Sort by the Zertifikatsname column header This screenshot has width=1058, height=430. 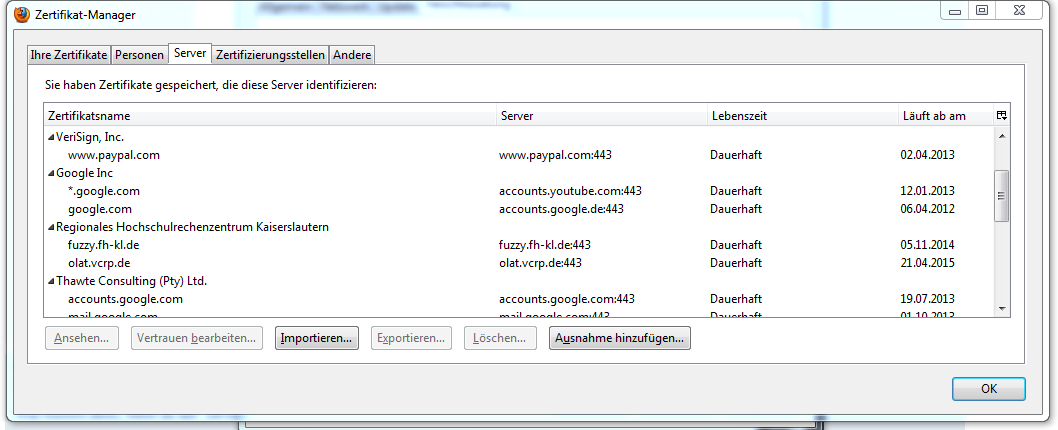(270, 116)
